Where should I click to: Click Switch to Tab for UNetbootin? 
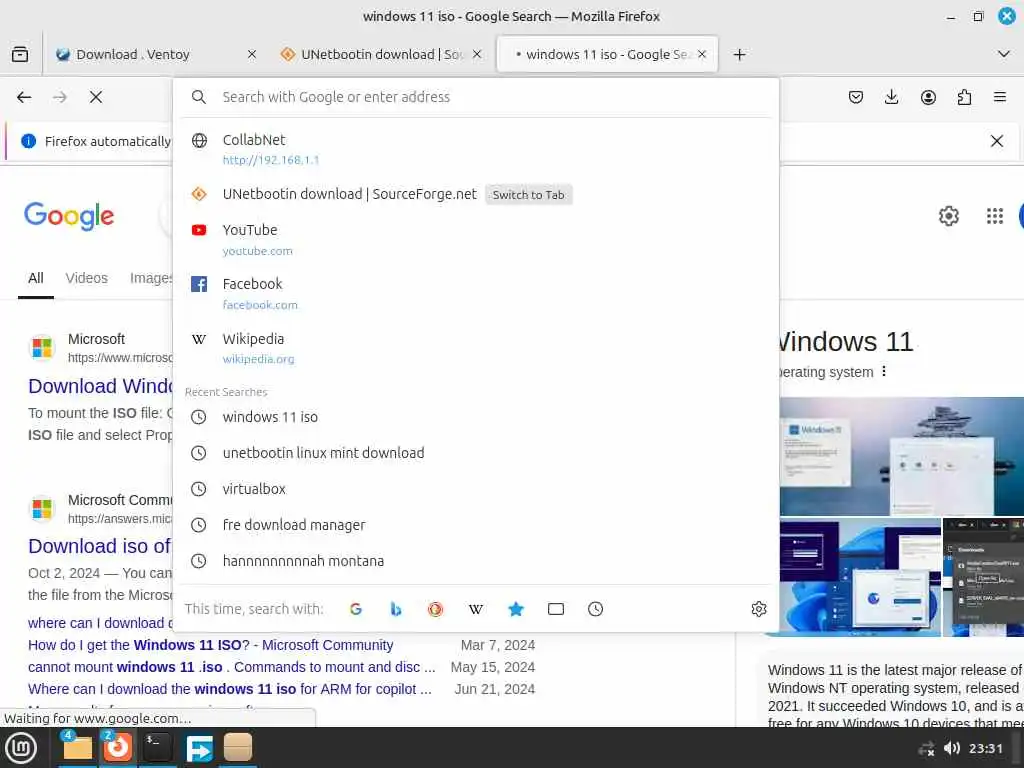(528, 195)
